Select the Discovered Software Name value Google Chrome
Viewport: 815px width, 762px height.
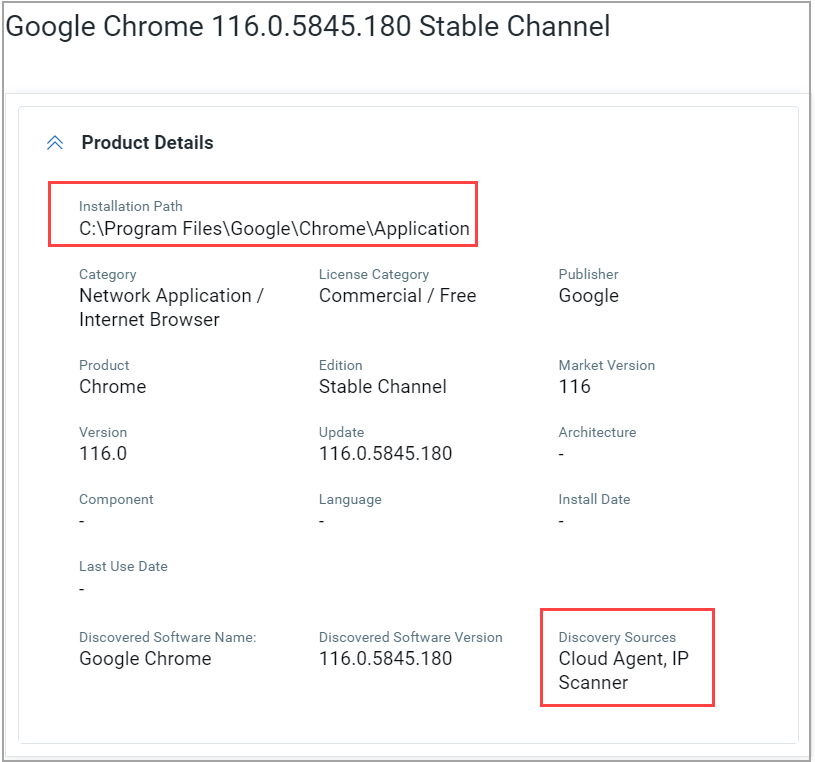pos(145,659)
